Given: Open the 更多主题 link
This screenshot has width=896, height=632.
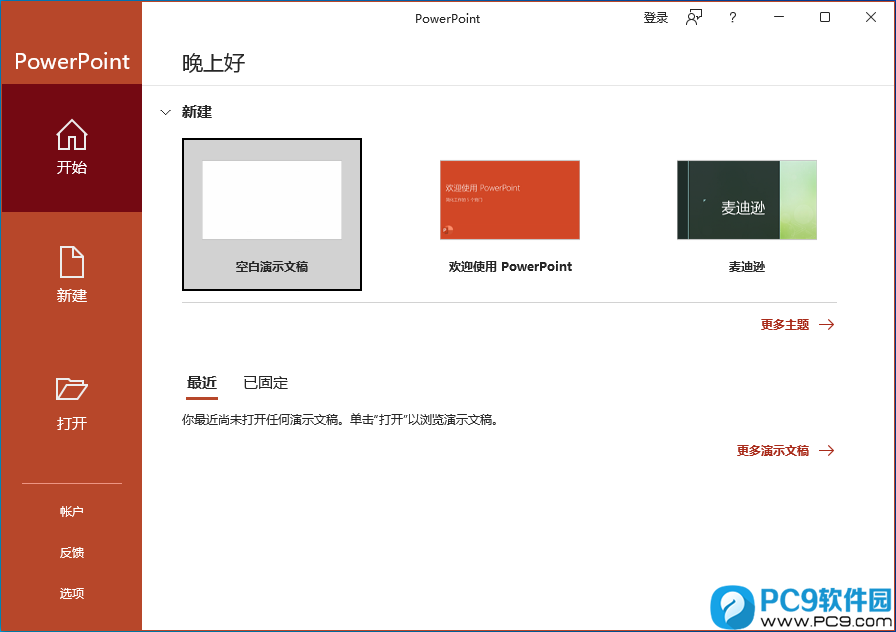Looking at the screenshot, I should (785, 325).
